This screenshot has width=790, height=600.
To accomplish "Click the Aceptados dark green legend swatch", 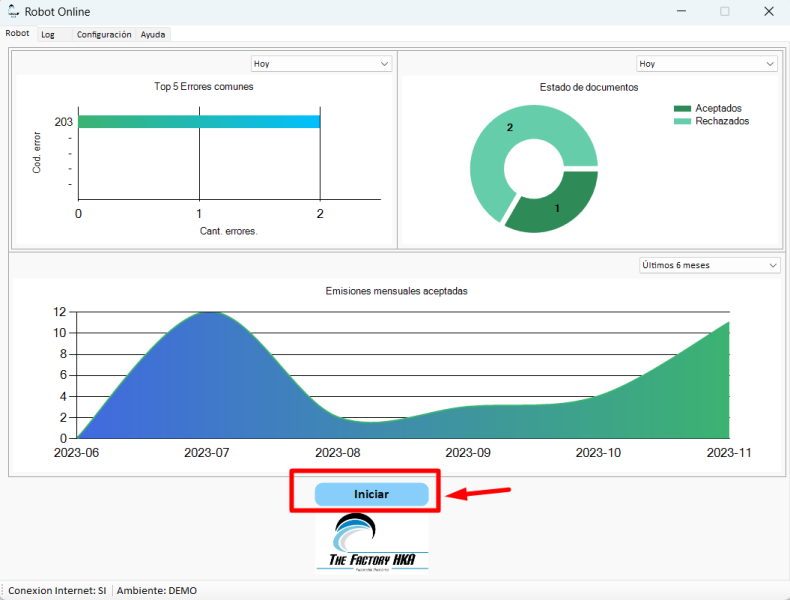I will tap(682, 108).
